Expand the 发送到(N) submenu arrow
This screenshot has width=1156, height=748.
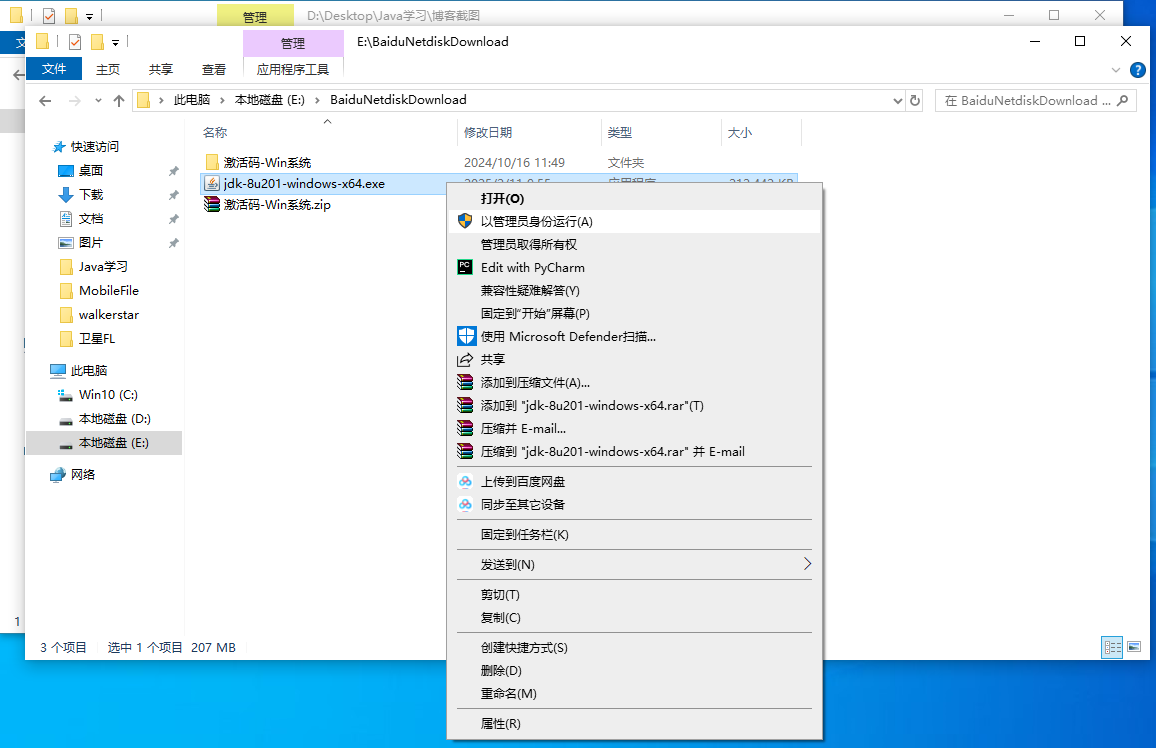[x=807, y=564]
